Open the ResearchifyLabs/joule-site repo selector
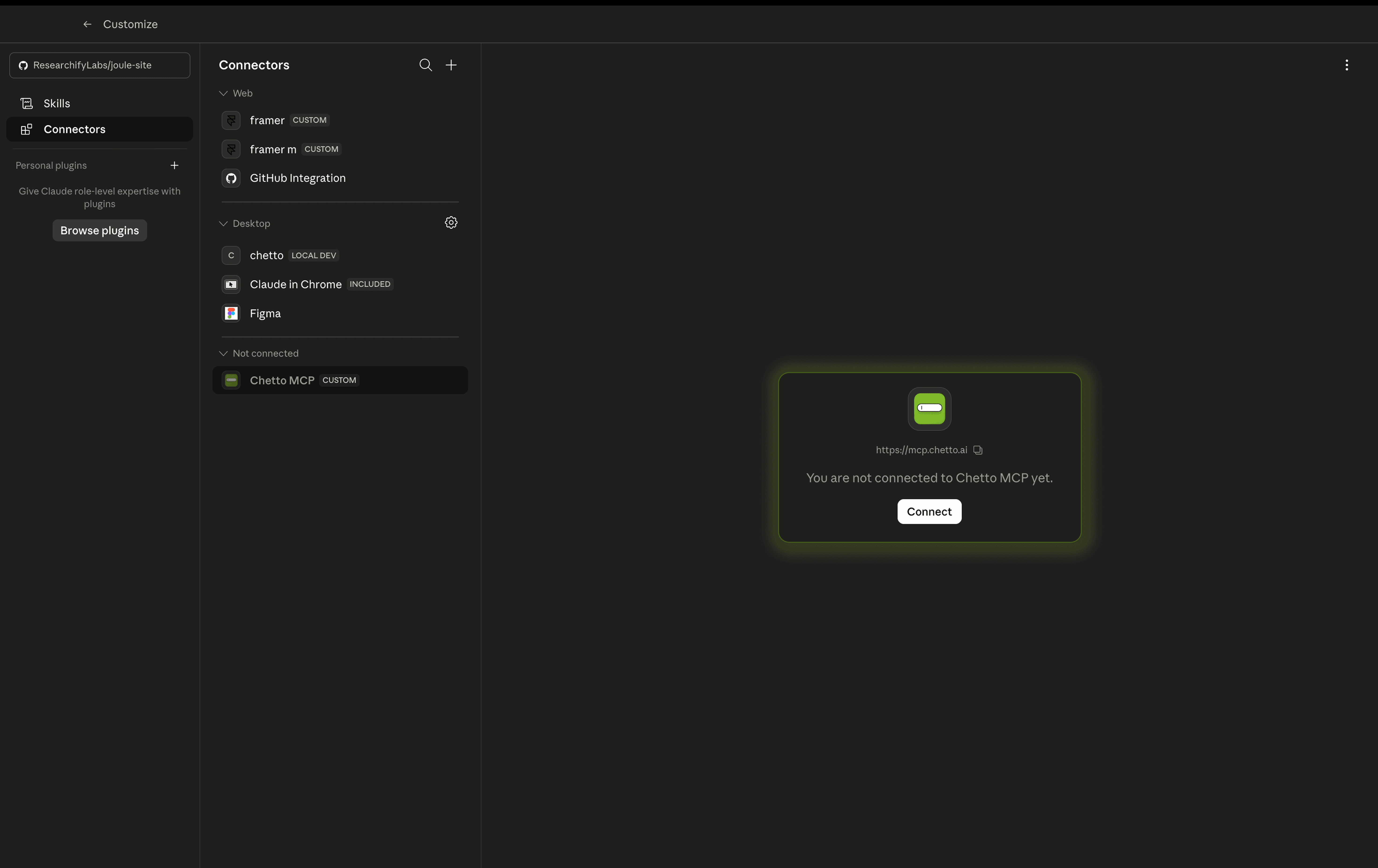 click(x=100, y=65)
